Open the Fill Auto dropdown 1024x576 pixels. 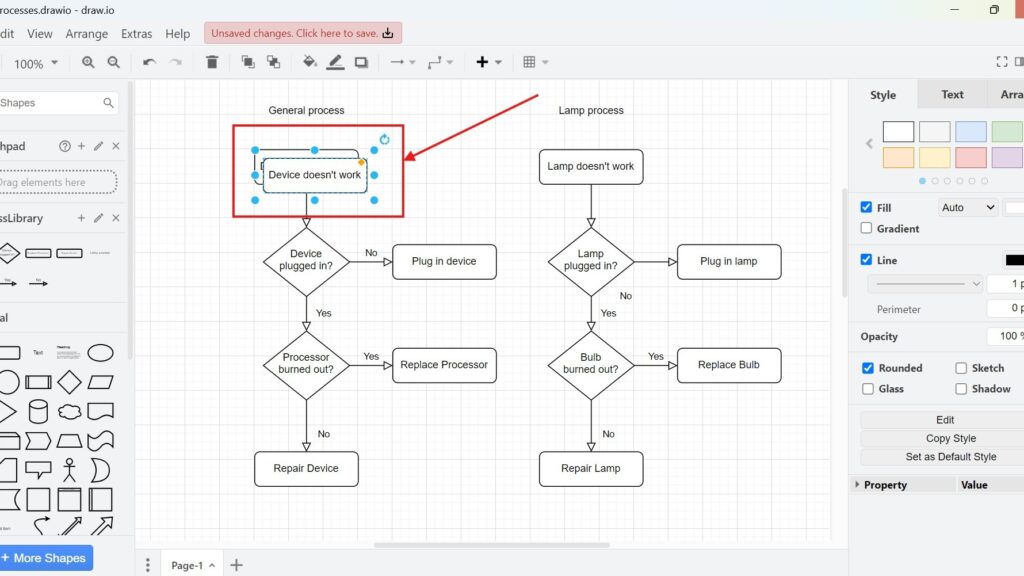[966, 207]
